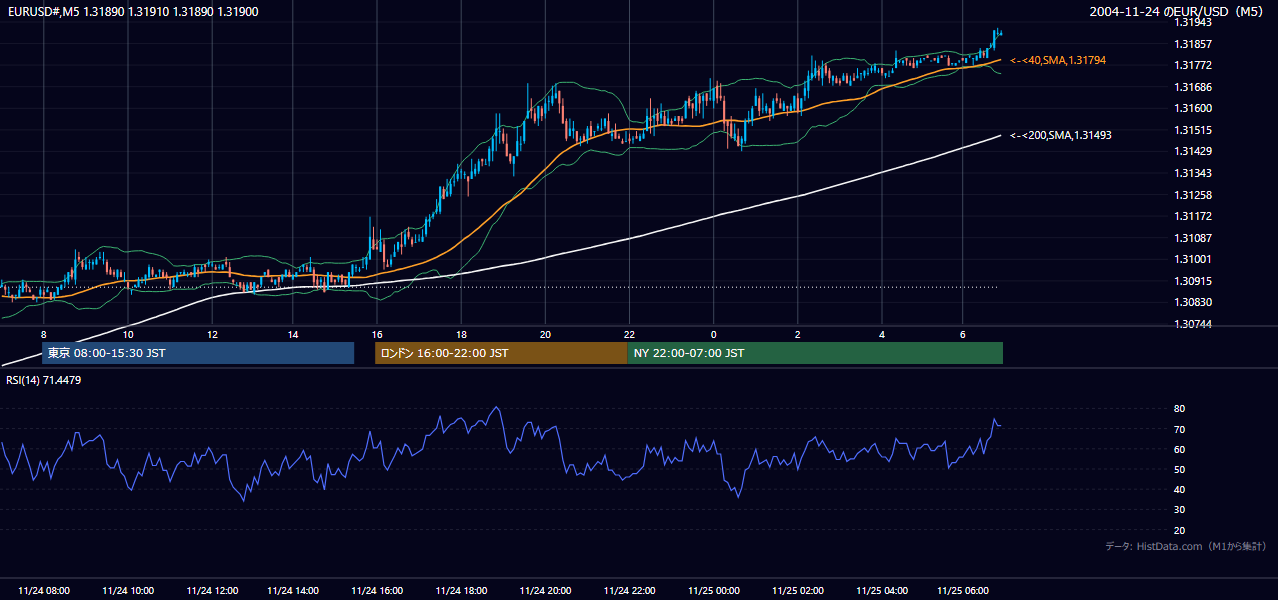Click hour label 8 on price chart time axis
This screenshot has height=600, width=1278.
43,334
